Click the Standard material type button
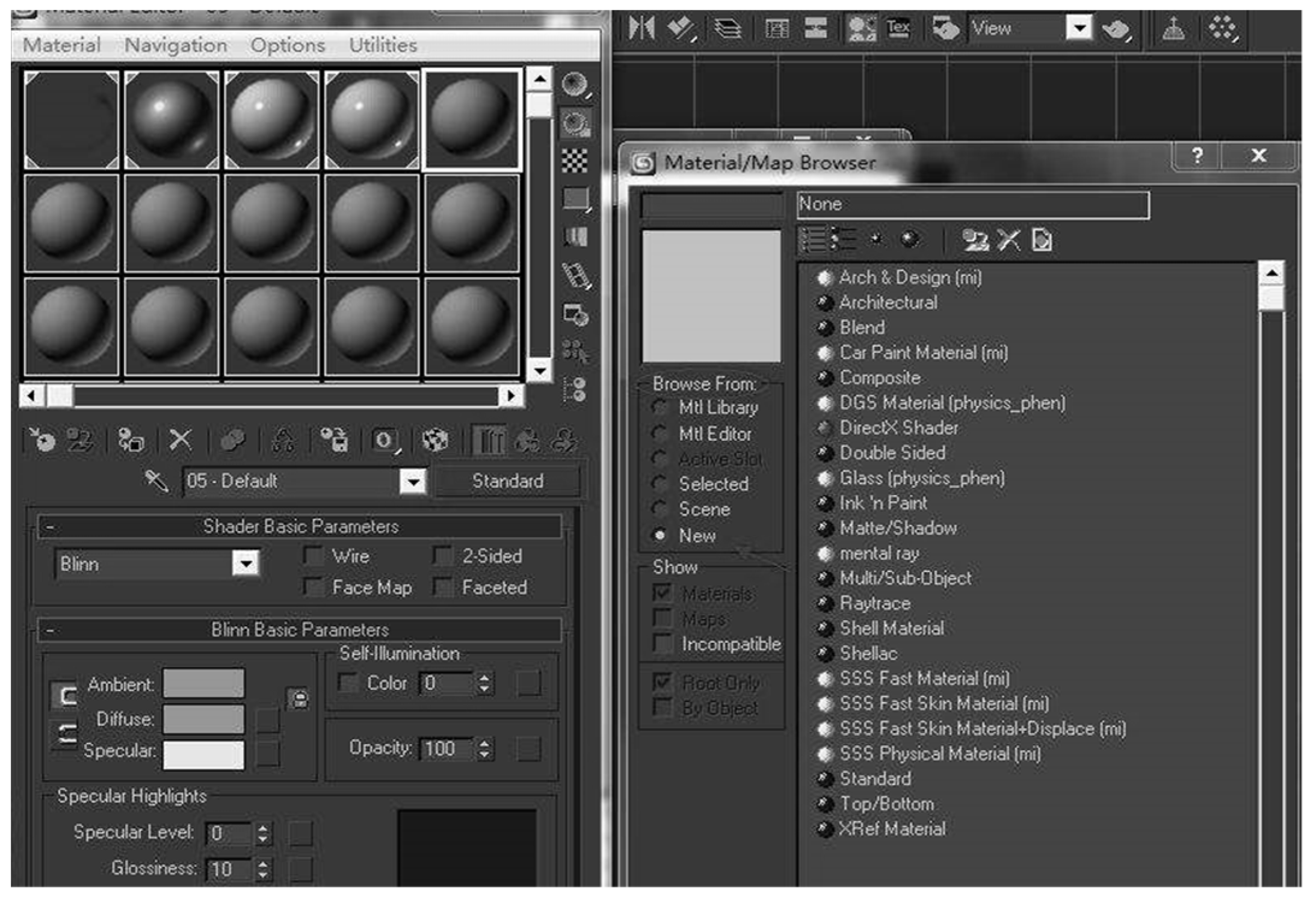 pyautogui.click(x=507, y=481)
